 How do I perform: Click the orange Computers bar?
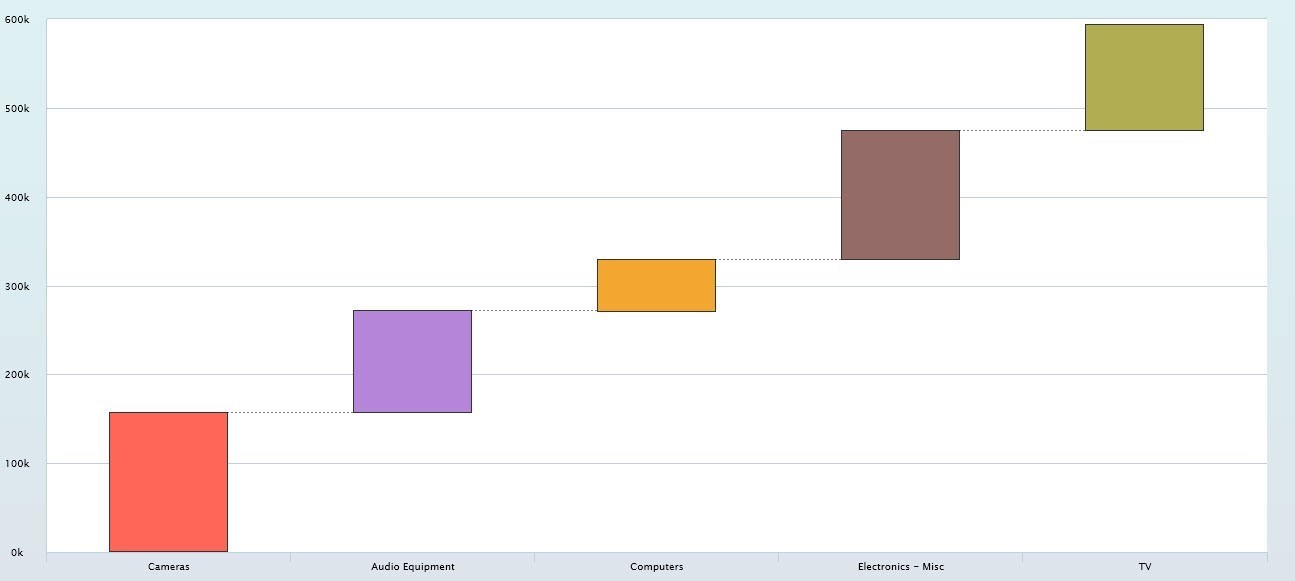656,285
